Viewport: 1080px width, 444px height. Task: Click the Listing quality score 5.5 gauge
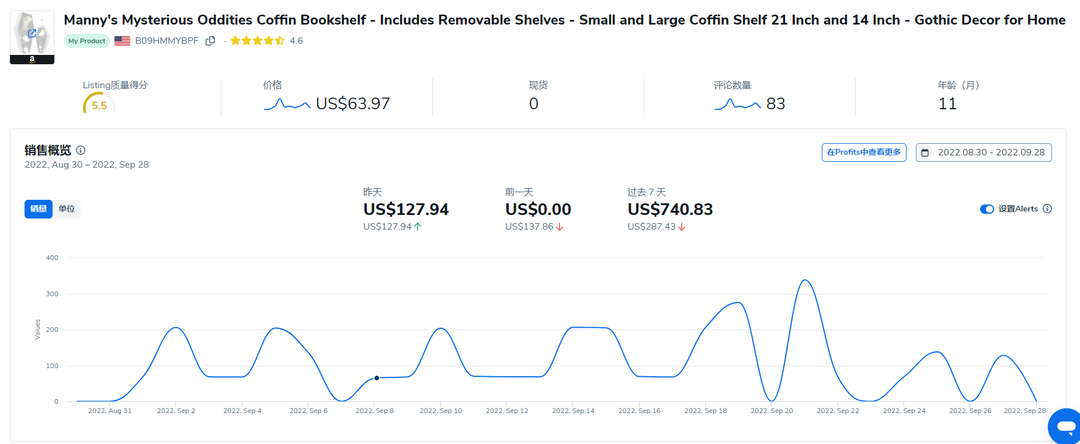[98, 104]
